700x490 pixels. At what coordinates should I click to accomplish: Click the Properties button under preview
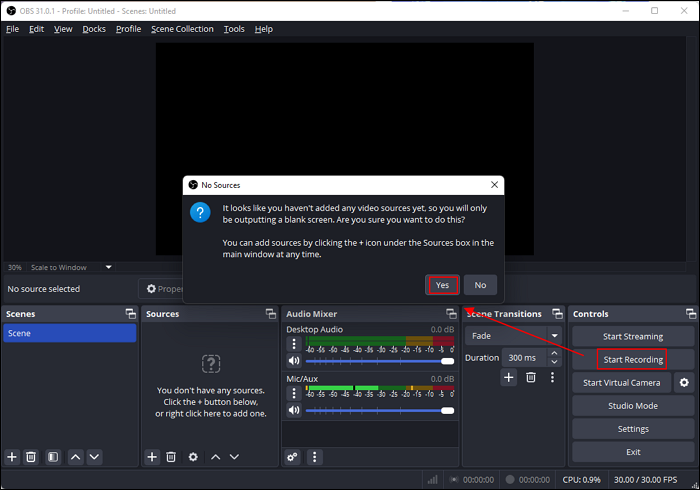(161, 289)
